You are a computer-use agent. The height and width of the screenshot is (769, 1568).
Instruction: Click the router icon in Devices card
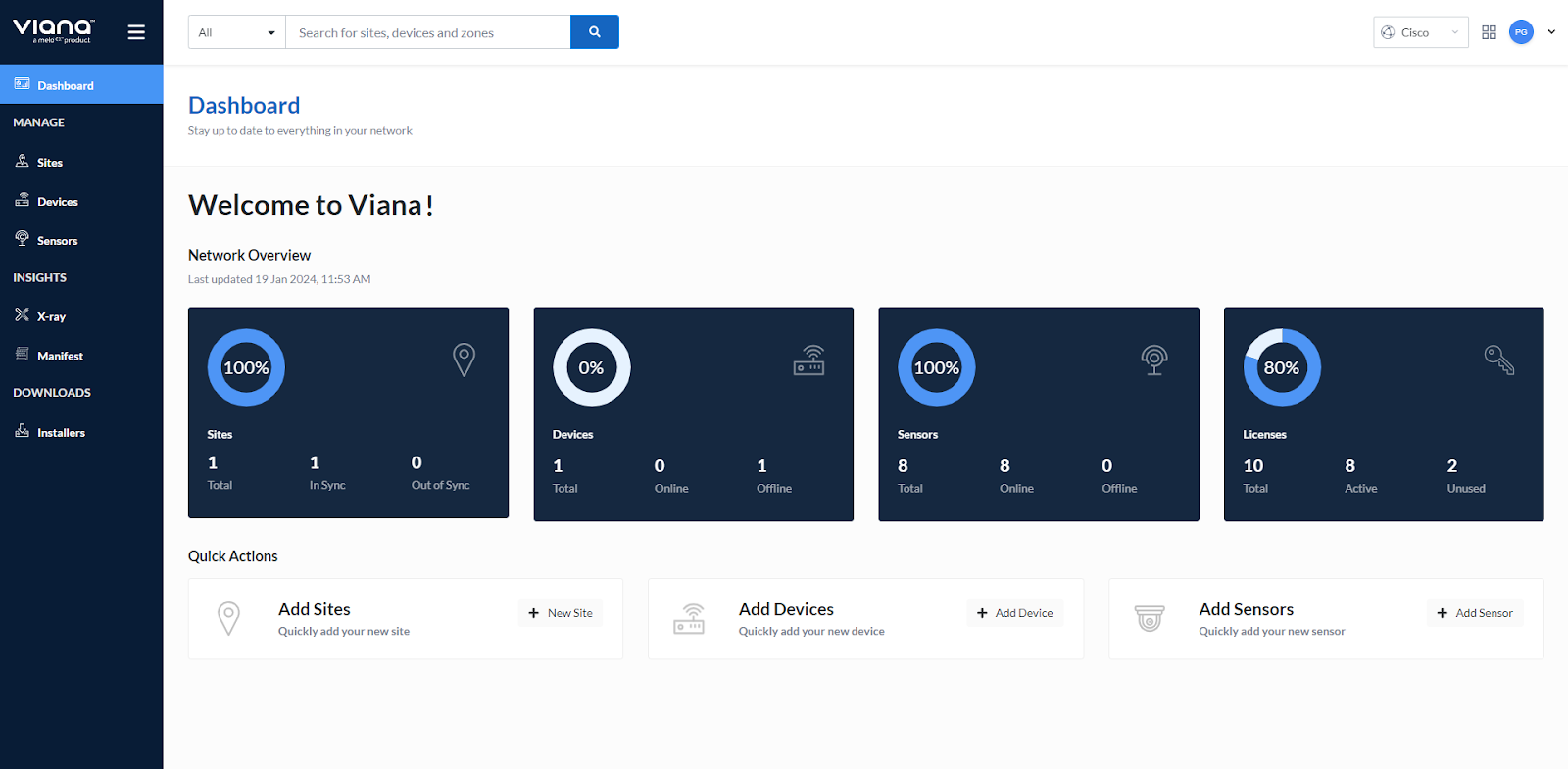point(808,360)
